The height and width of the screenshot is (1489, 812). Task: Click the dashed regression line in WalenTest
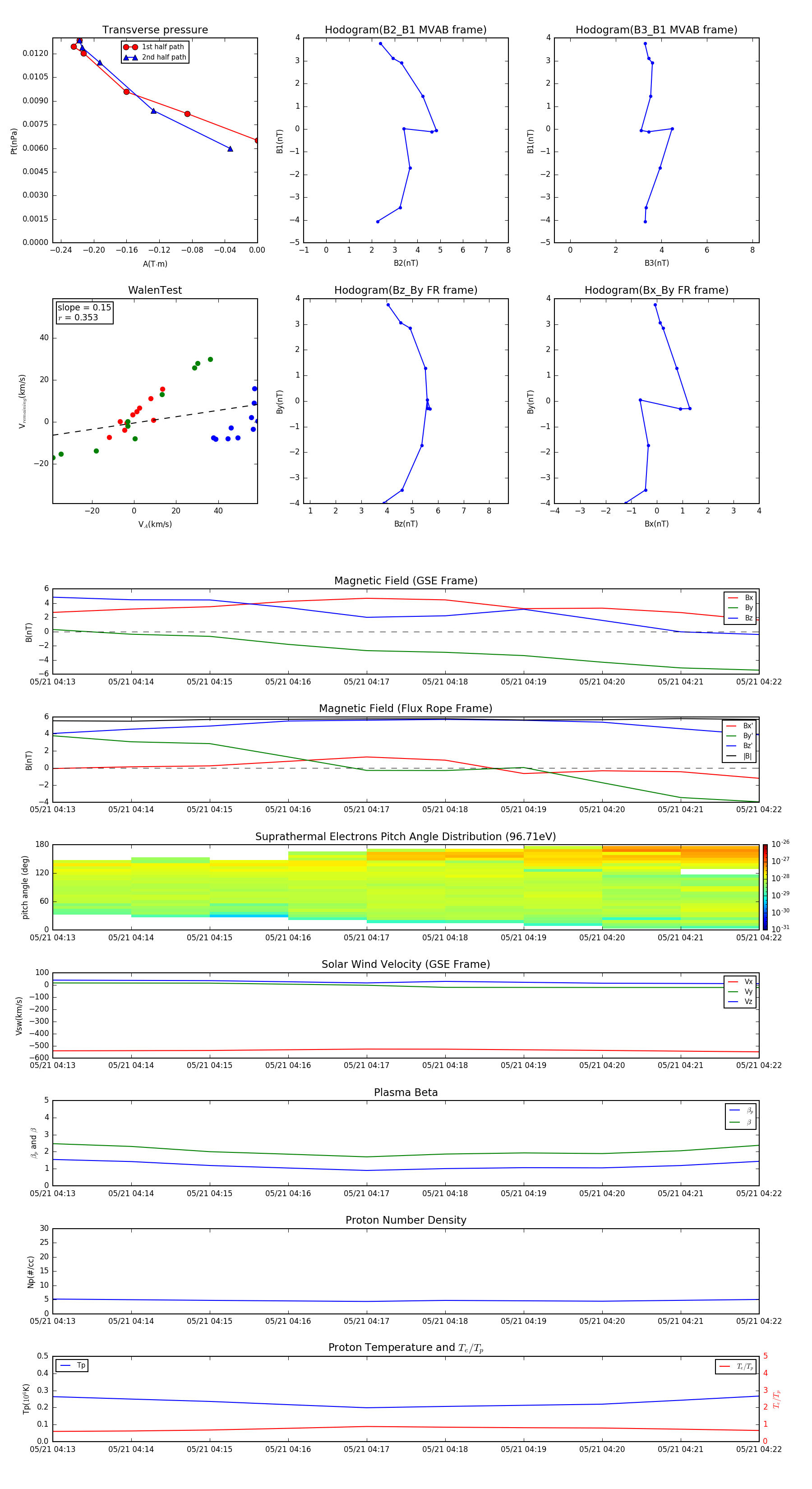[155, 419]
